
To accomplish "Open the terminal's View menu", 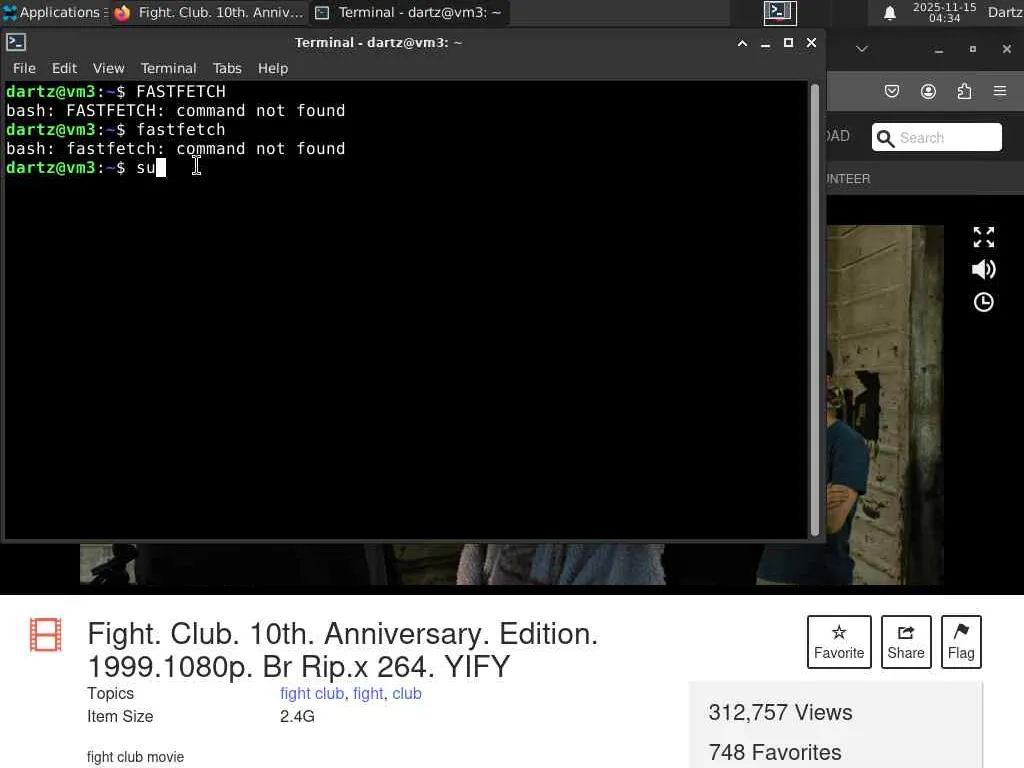I will coord(108,68).
